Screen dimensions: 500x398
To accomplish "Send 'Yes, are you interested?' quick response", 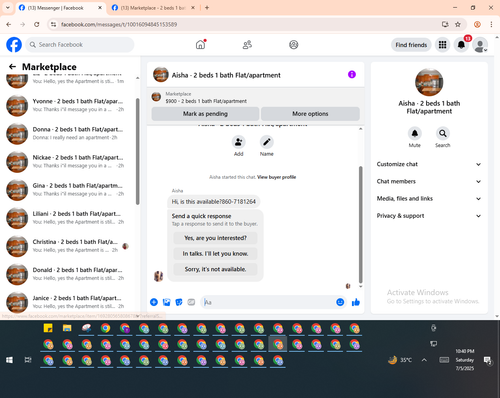I will pyautogui.click(x=215, y=238).
